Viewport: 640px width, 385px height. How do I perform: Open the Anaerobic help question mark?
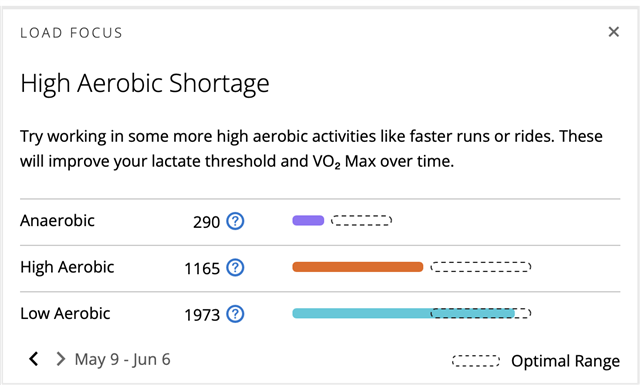(x=236, y=221)
